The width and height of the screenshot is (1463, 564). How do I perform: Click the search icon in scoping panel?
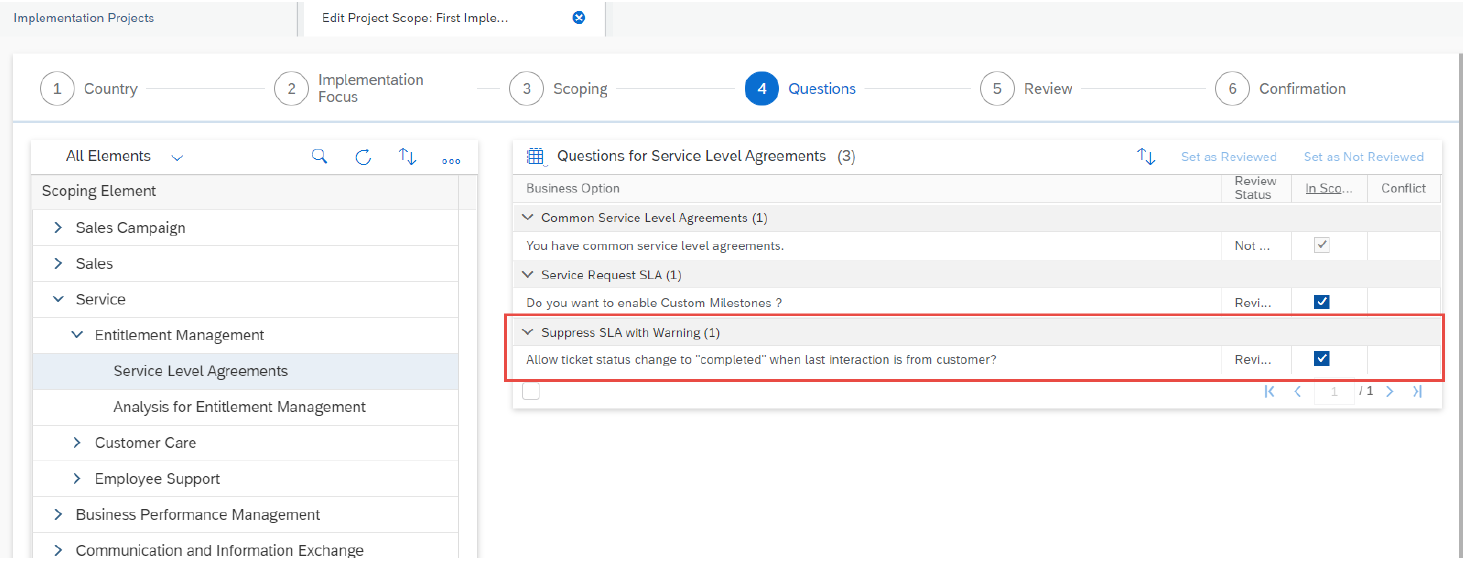point(319,156)
